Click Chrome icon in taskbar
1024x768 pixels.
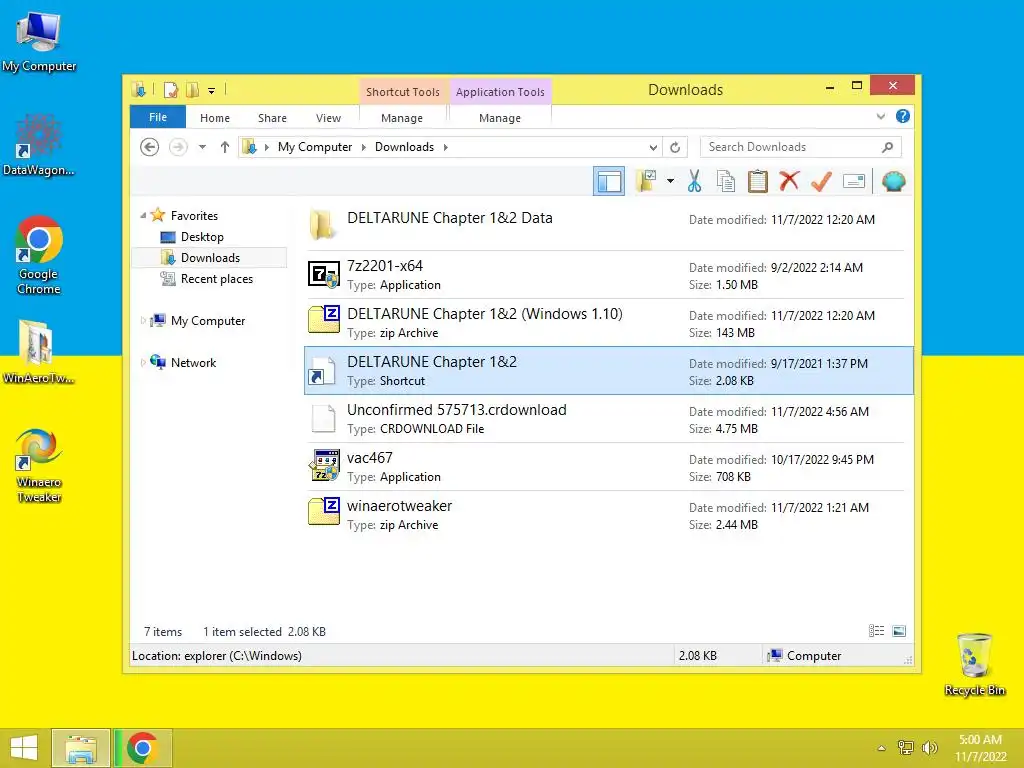pyautogui.click(x=142, y=748)
